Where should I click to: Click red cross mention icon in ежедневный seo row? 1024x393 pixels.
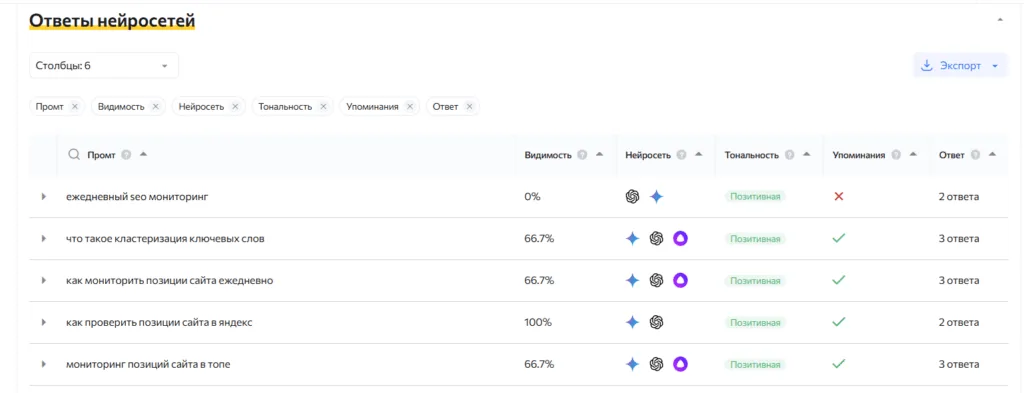click(x=839, y=196)
